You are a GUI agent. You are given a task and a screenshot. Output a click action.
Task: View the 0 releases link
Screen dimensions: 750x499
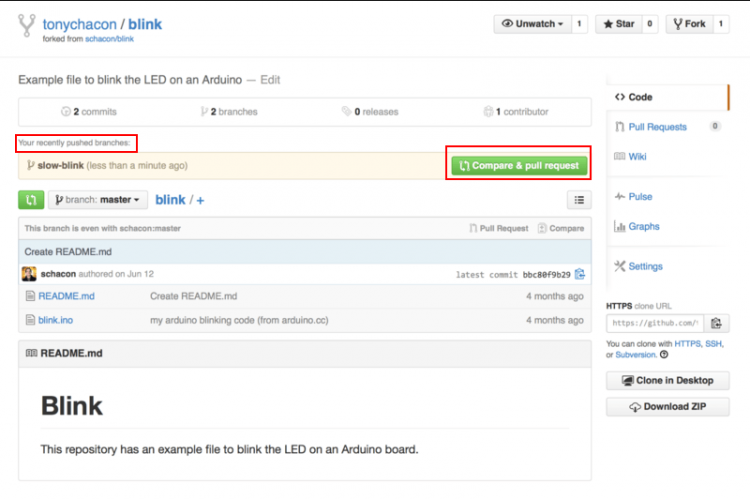(x=370, y=111)
